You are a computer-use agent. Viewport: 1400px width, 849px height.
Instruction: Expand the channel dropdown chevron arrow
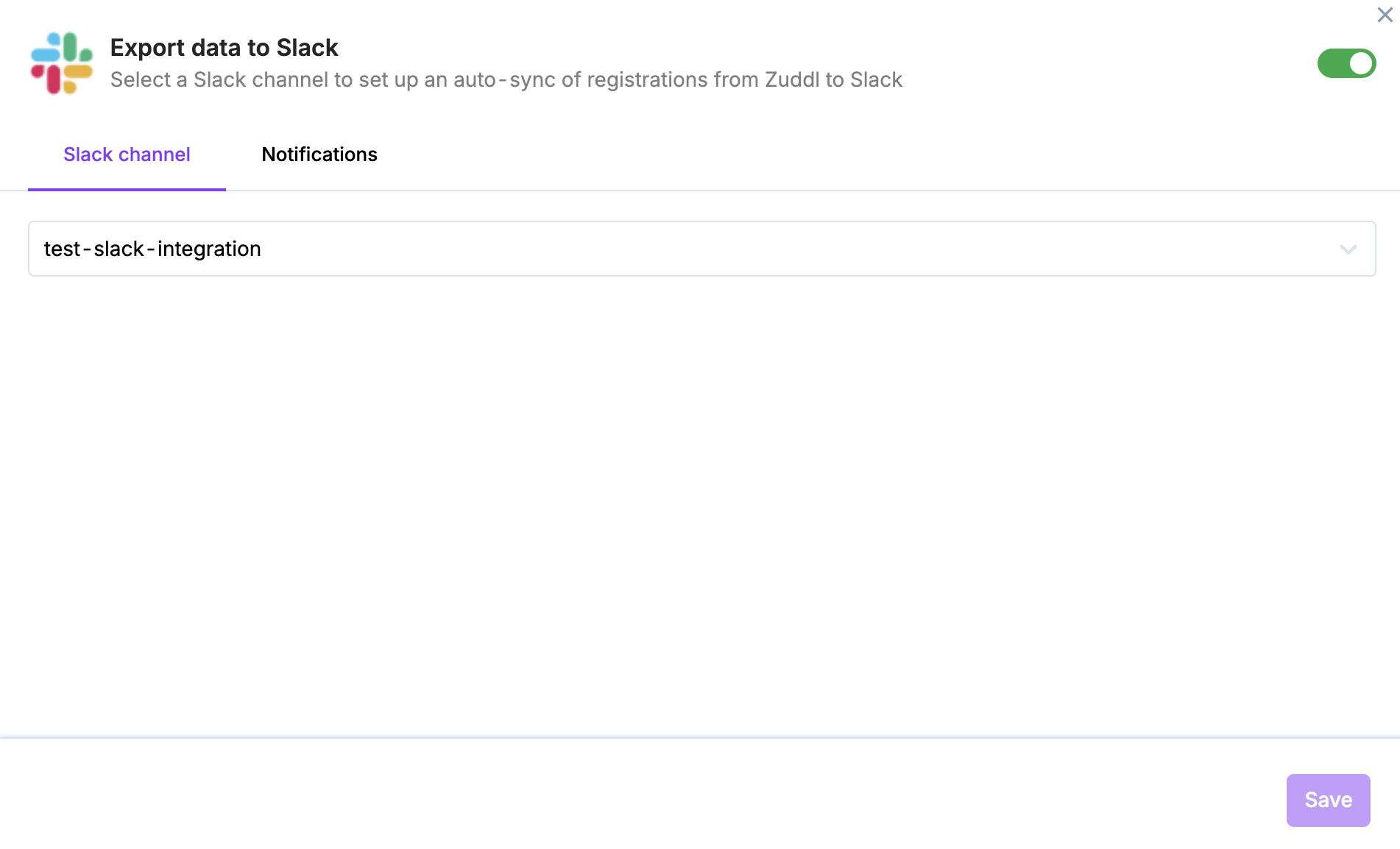coord(1348,249)
